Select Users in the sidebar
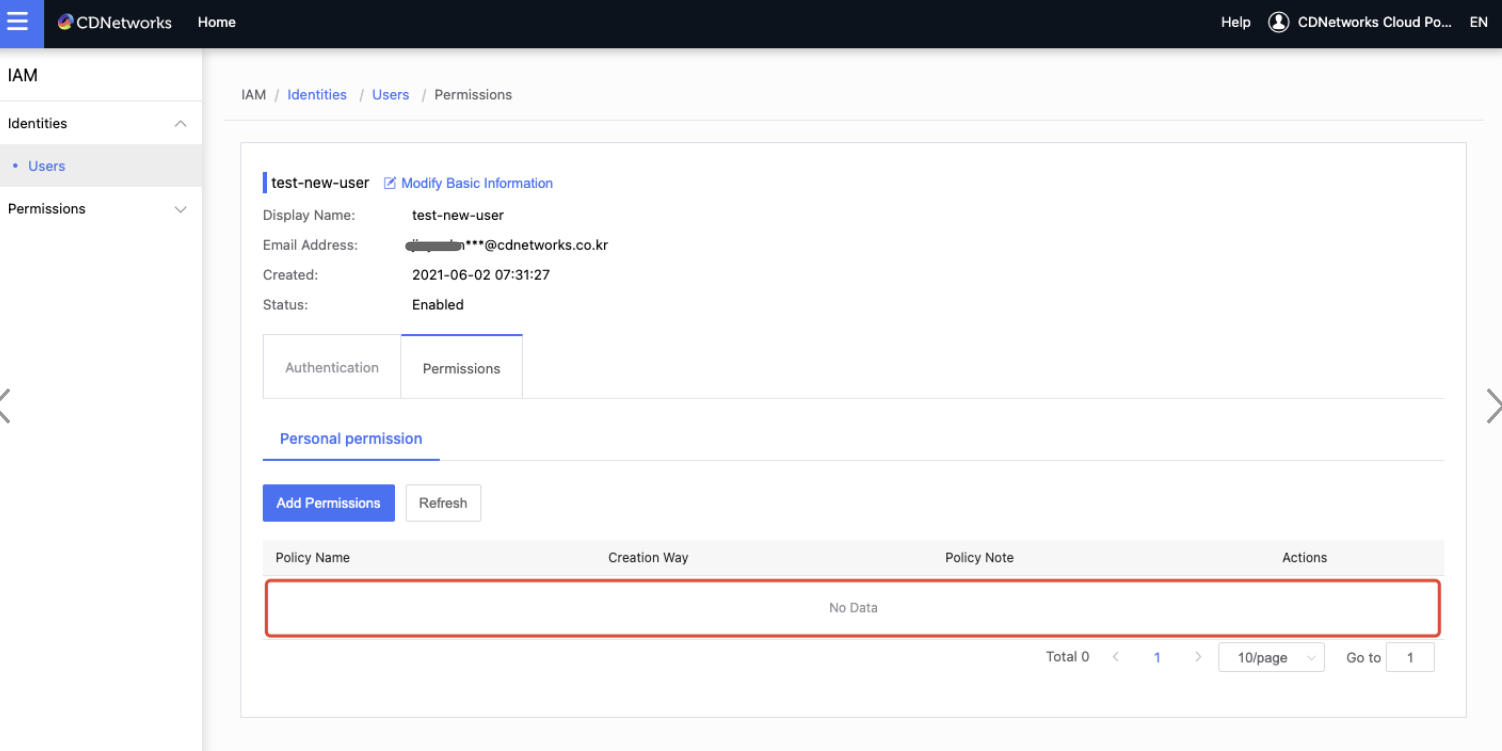Image resolution: width=1502 pixels, height=751 pixels. pos(47,166)
